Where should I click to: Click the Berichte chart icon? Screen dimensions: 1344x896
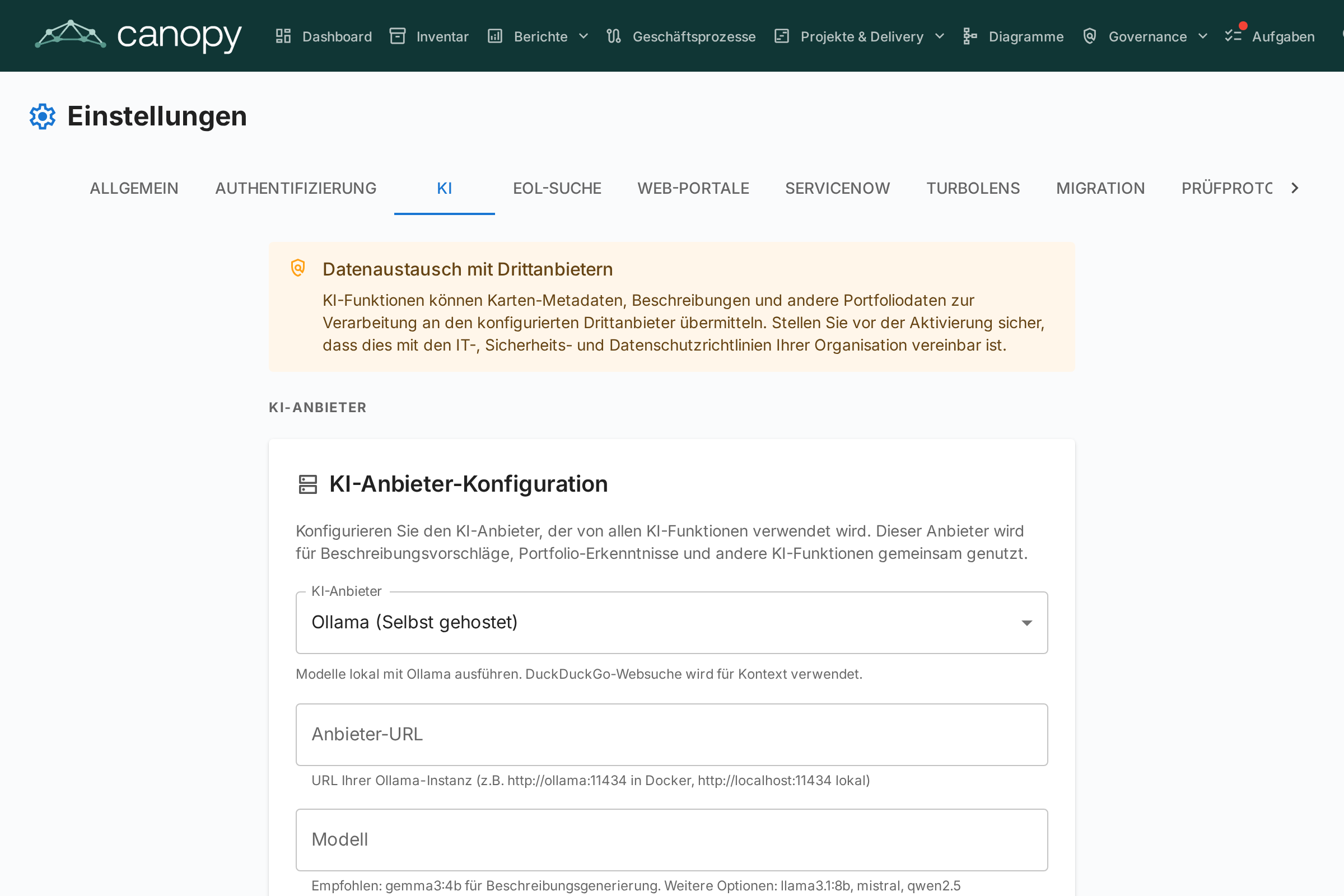[x=495, y=36]
